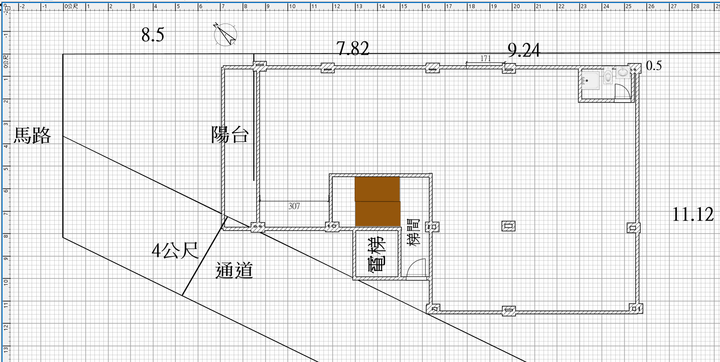Select the 電梯 elevator label
This screenshot has width=720, height=362.
(377, 255)
